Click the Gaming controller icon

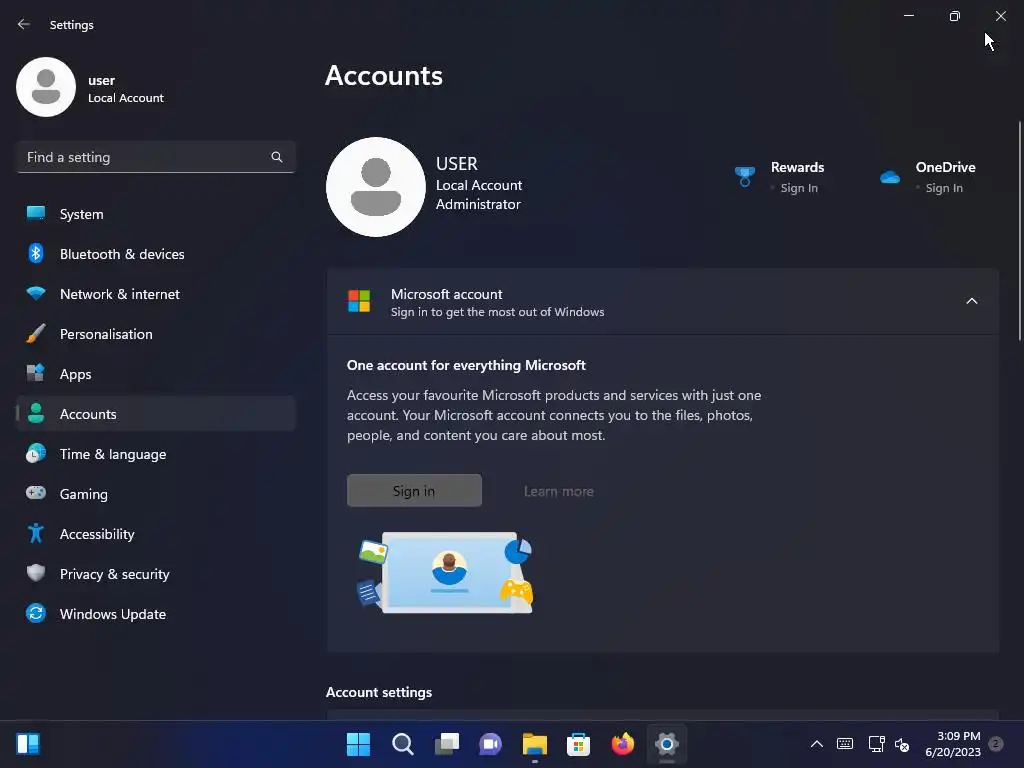(x=35, y=493)
